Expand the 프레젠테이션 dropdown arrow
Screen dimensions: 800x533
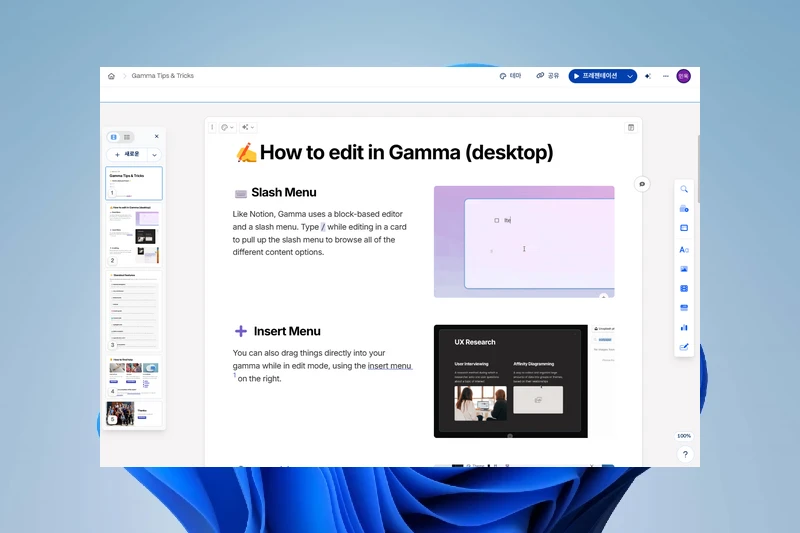point(630,76)
